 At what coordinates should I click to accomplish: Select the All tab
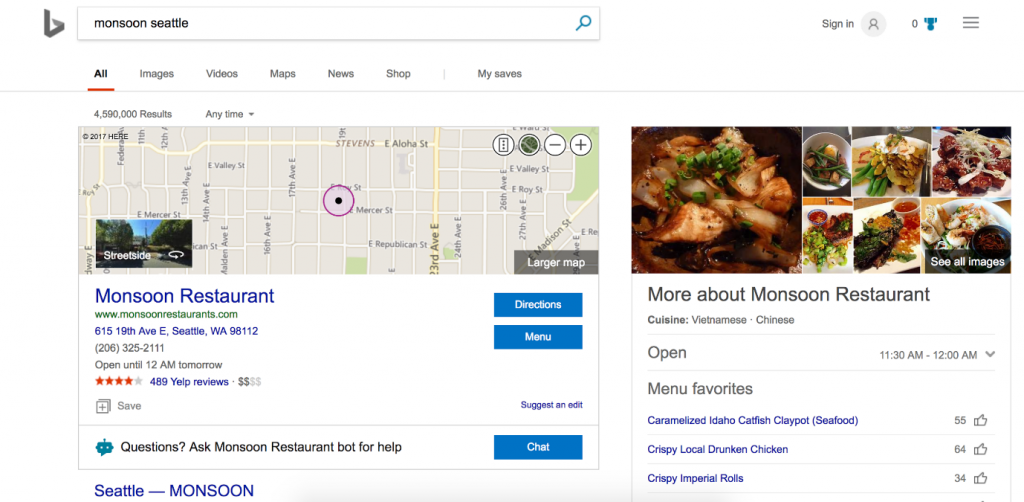click(101, 74)
